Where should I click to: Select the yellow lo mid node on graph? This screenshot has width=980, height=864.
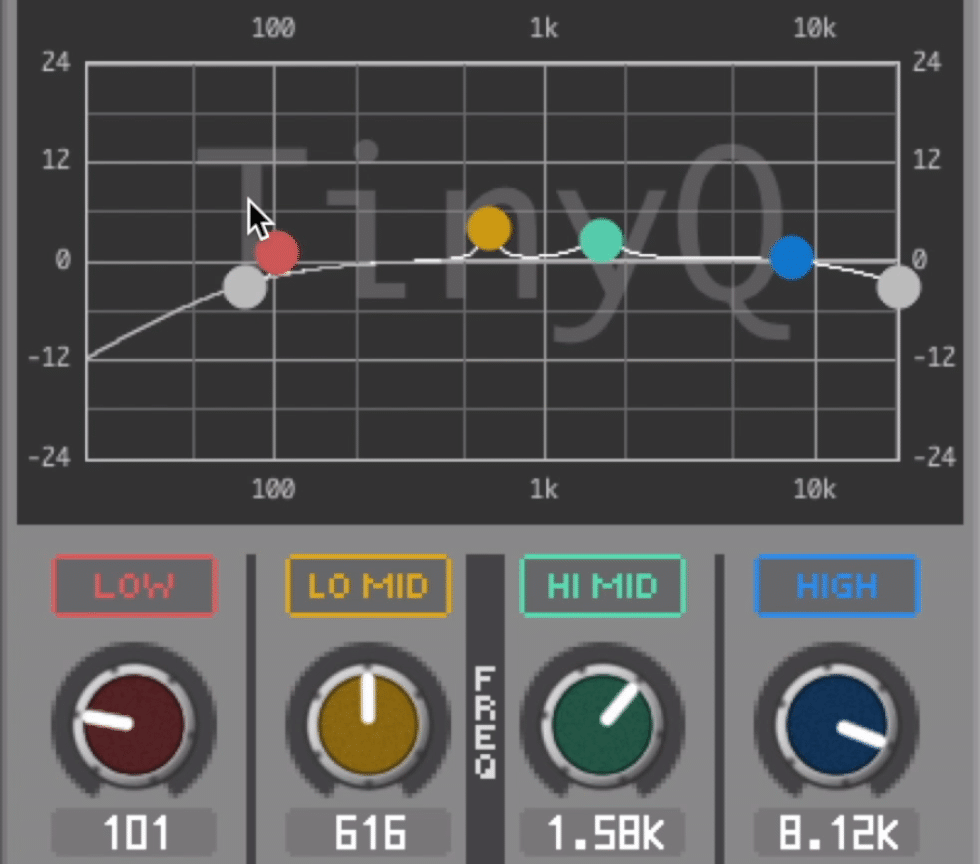point(489,229)
